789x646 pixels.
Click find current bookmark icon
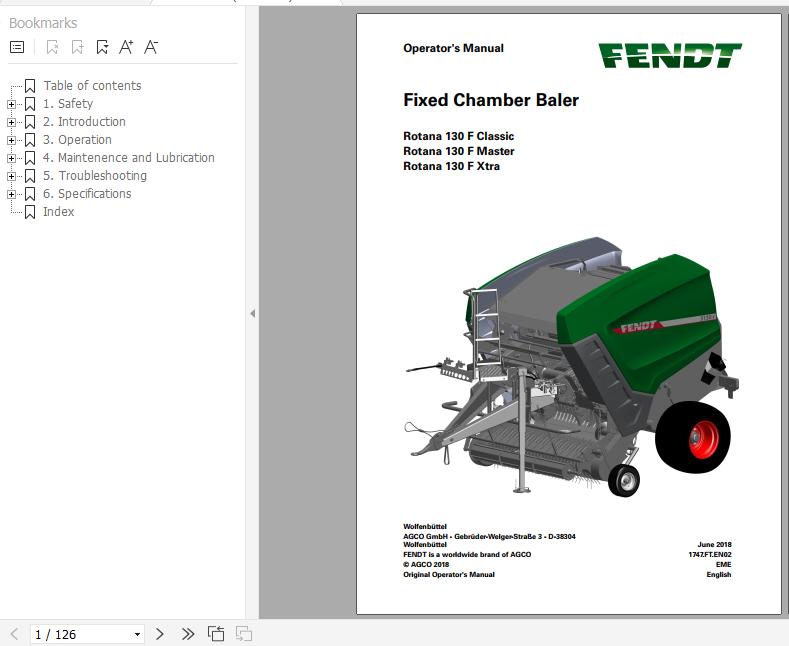coord(102,47)
